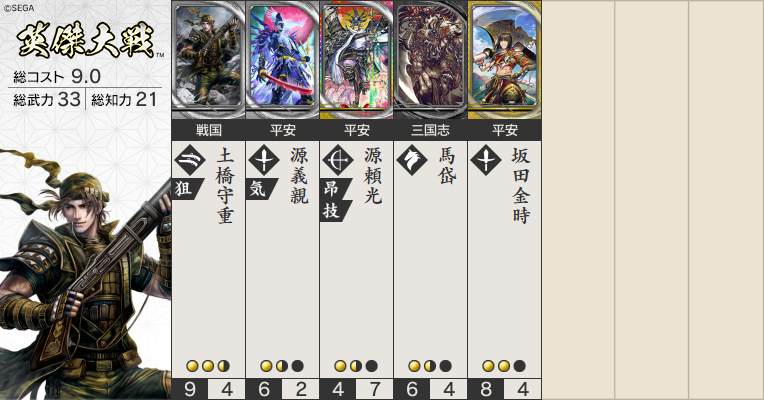764x400 pixels.
Task: Click the cost orbs under 馬岱
Action: [x=431, y=366]
